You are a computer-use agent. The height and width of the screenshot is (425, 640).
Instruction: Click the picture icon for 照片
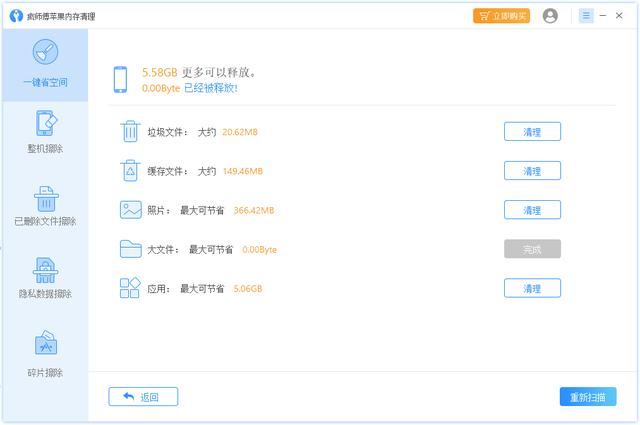coord(131,210)
